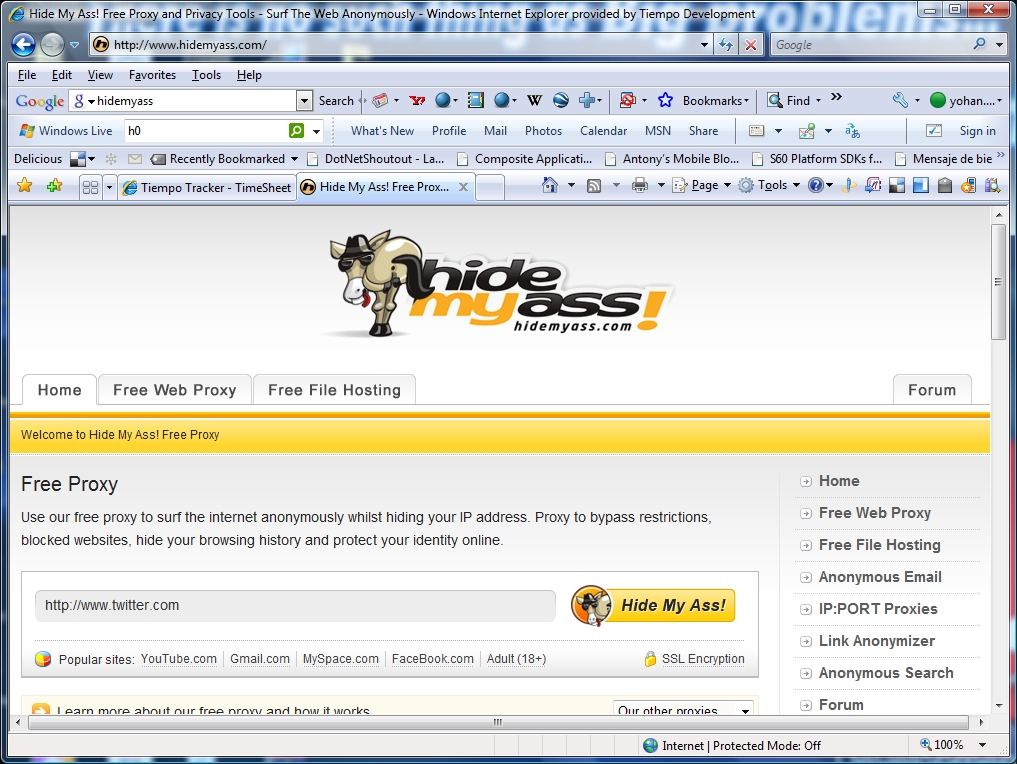Screen dimensions: 1017x764
Task: Click Link Anonymizer in the sidebar
Action: point(877,641)
